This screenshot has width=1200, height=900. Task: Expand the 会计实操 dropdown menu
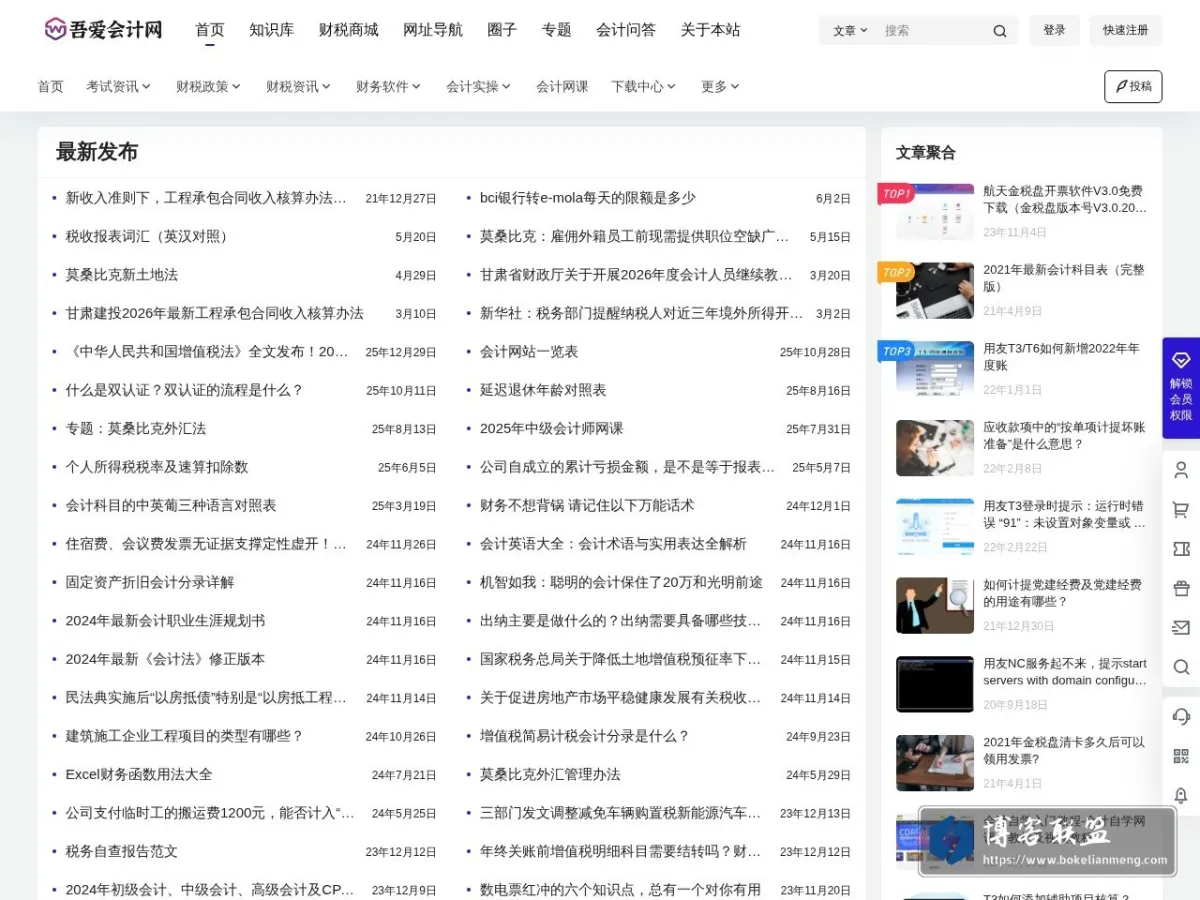(478, 87)
